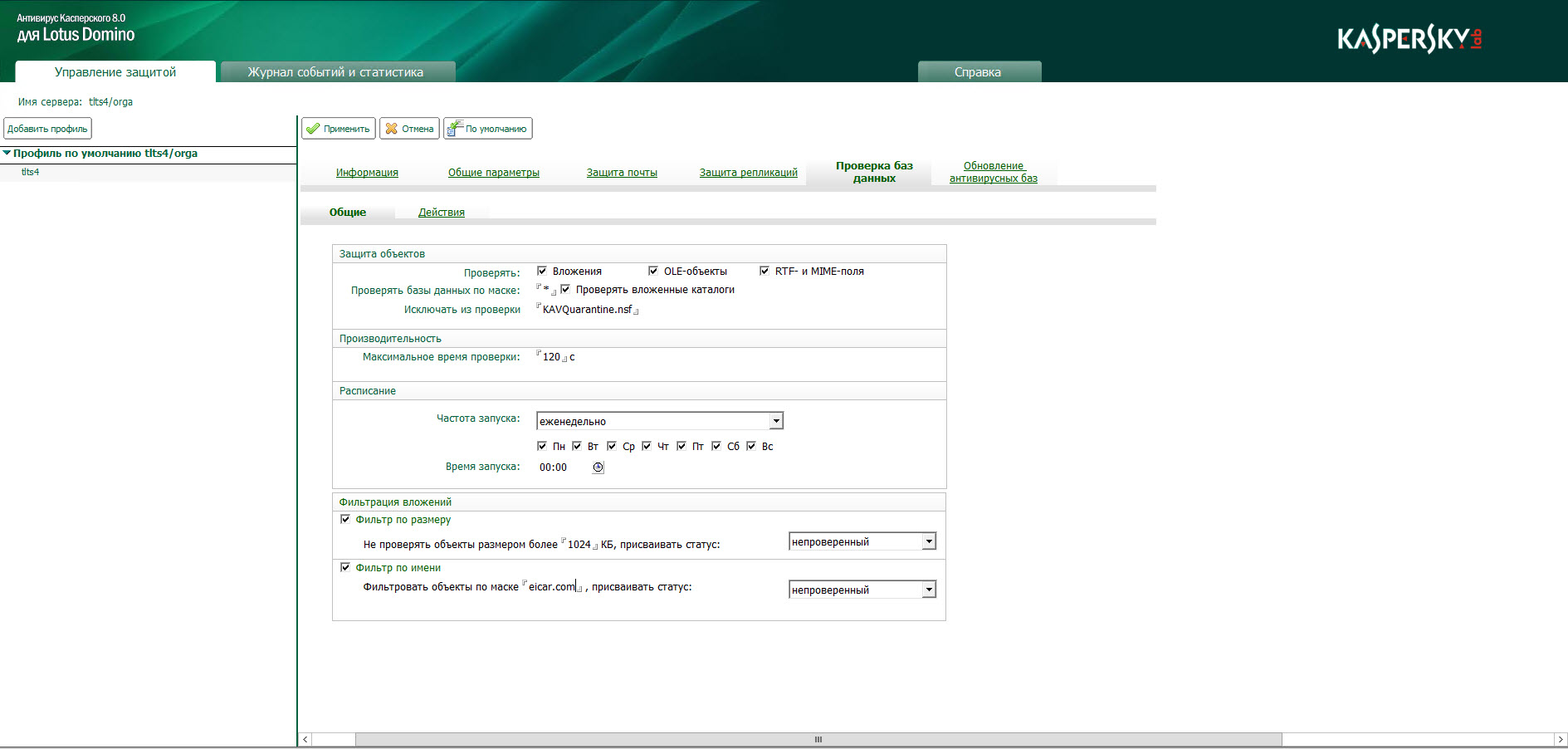Toggle the Вложения checkbox
Image resolution: width=1568 pixels, height=749 pixels.
point(542,271)
